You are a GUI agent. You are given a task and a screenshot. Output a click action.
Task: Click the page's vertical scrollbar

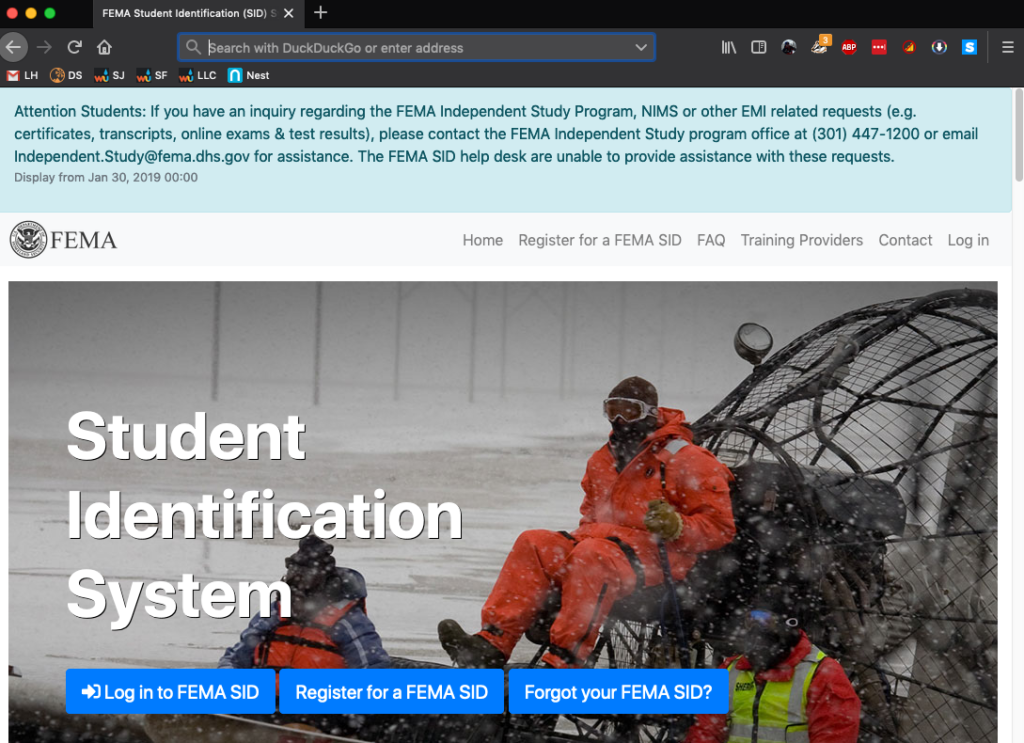click(1018, 140)
